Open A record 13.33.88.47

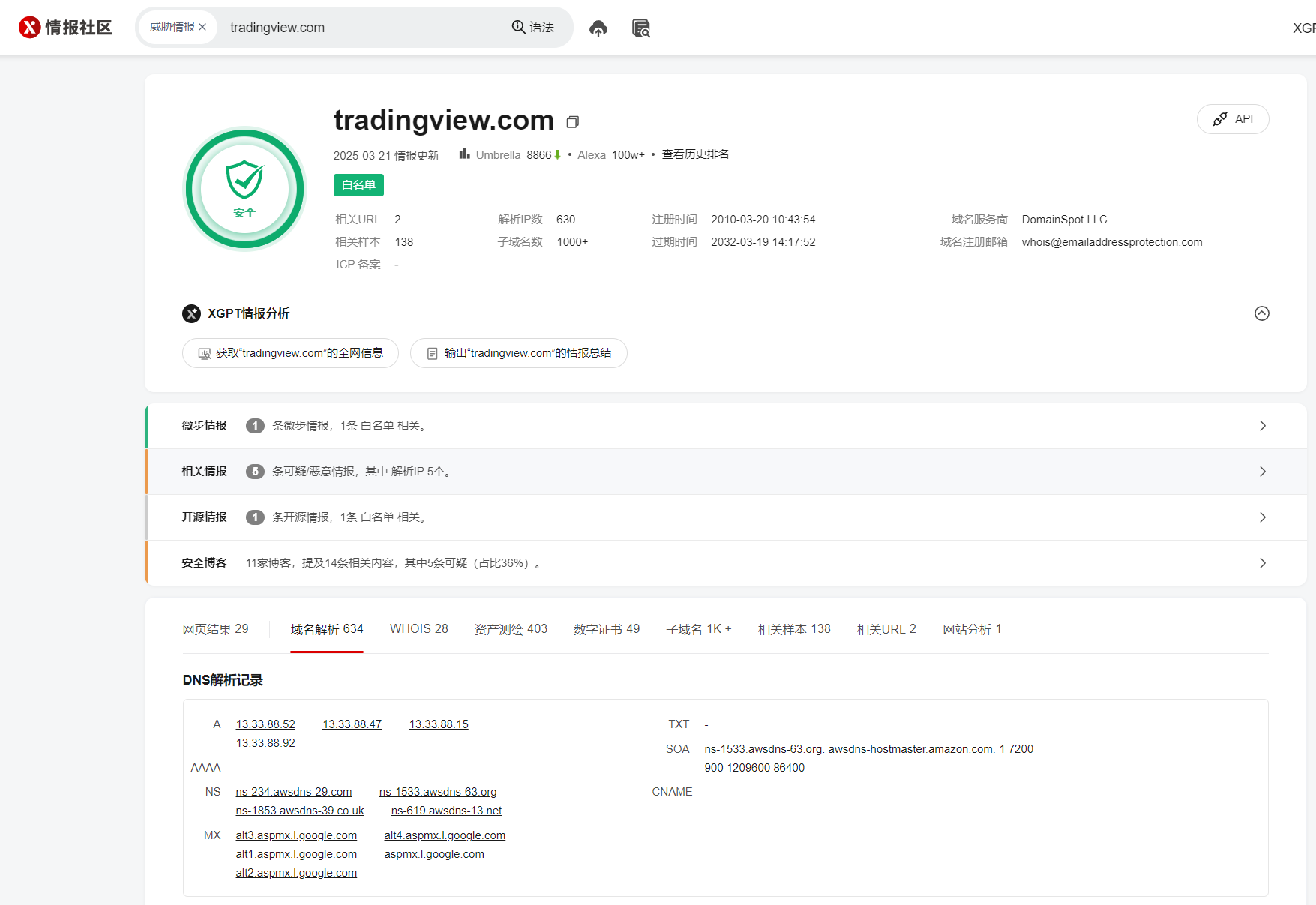click(x=352, y=724)
